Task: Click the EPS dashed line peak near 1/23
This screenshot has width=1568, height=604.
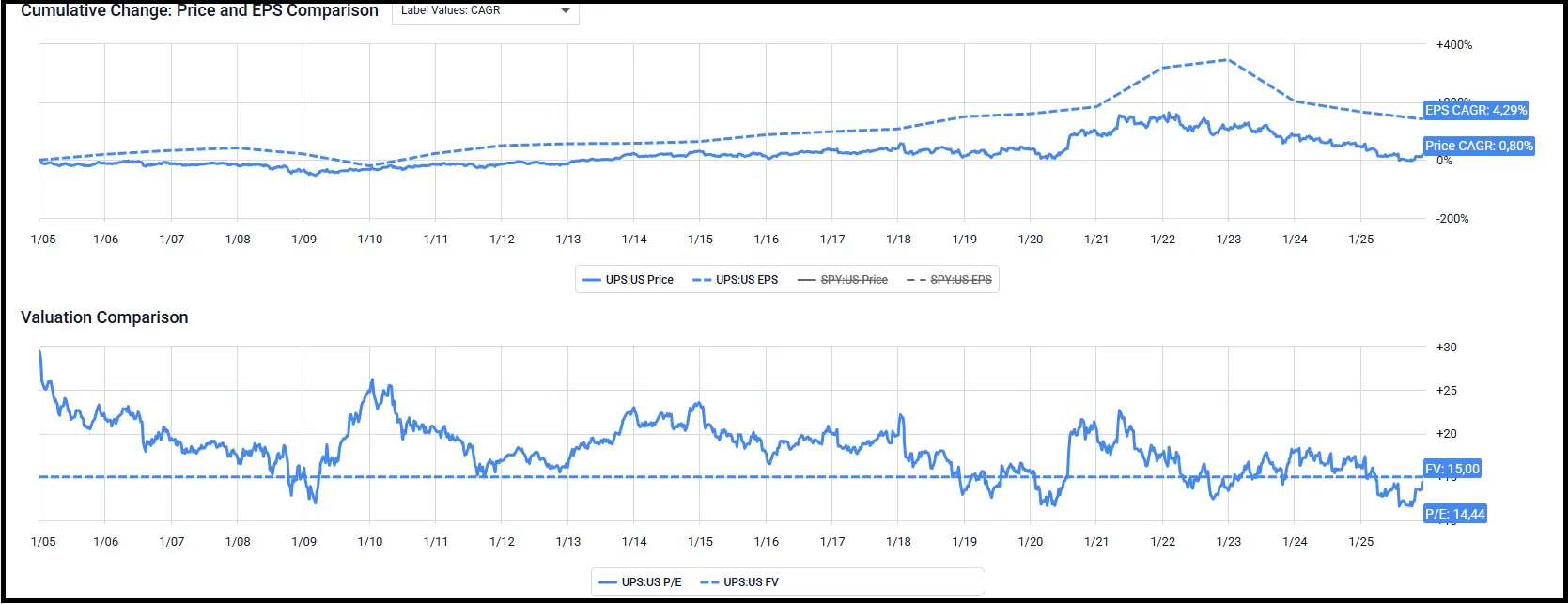Action: (1227, 60)
